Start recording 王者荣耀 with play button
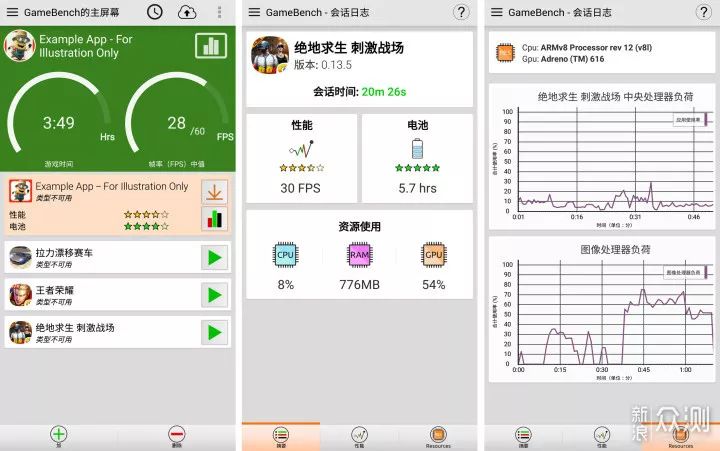This screenshot has width=720, height=451. [214, 295]
